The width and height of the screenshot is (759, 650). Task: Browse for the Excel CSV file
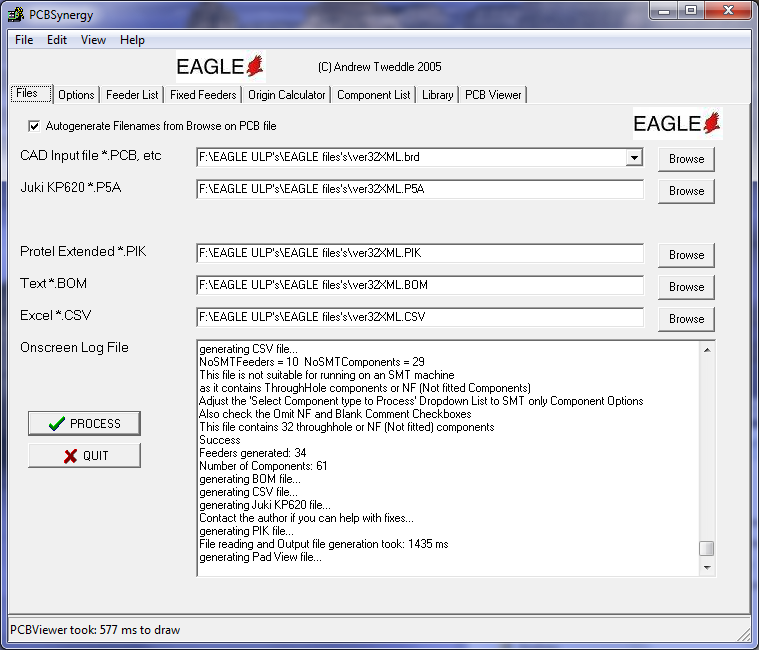(686, 319)
